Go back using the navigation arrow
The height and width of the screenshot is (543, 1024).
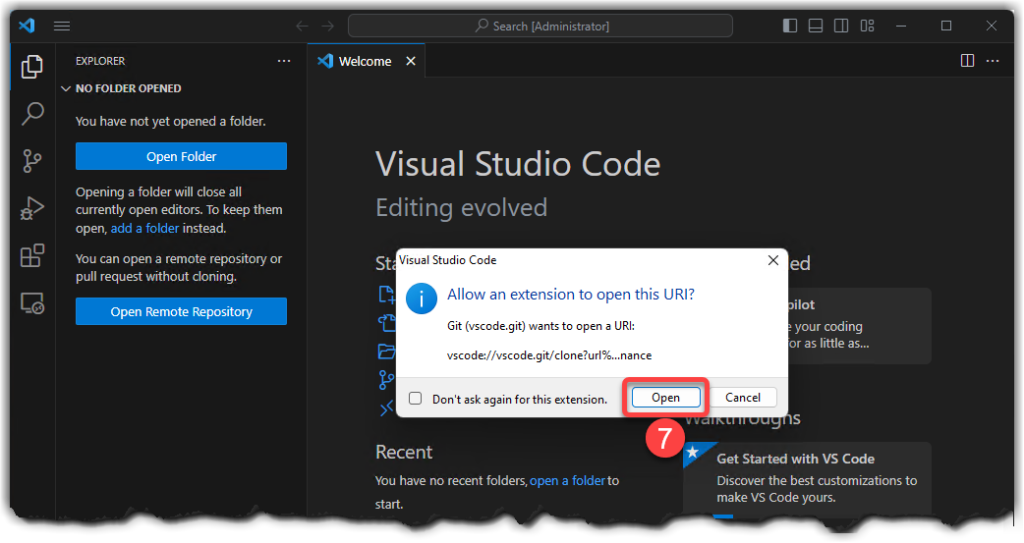[x=302, y=26]
